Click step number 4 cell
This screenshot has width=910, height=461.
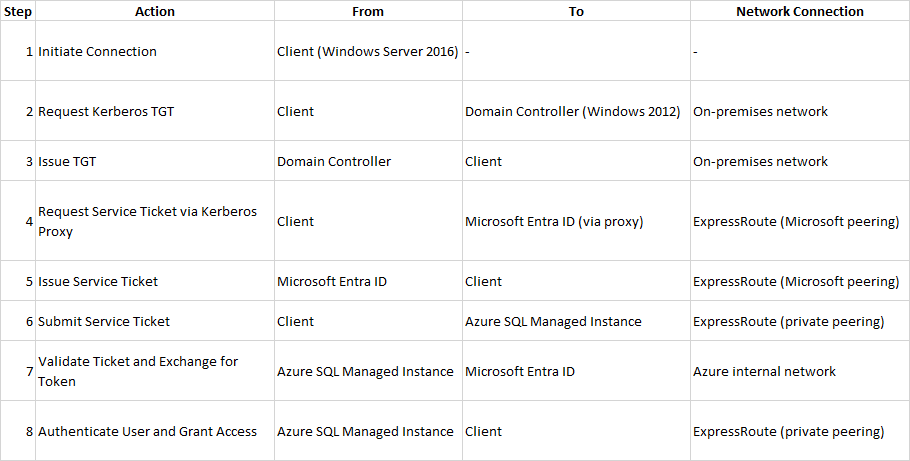(17, 221)
